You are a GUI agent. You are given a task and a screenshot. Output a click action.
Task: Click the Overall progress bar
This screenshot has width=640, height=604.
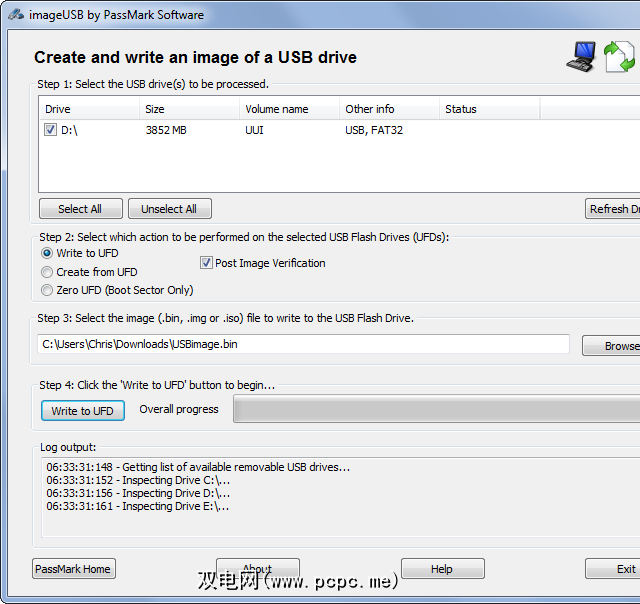point(437,409)
